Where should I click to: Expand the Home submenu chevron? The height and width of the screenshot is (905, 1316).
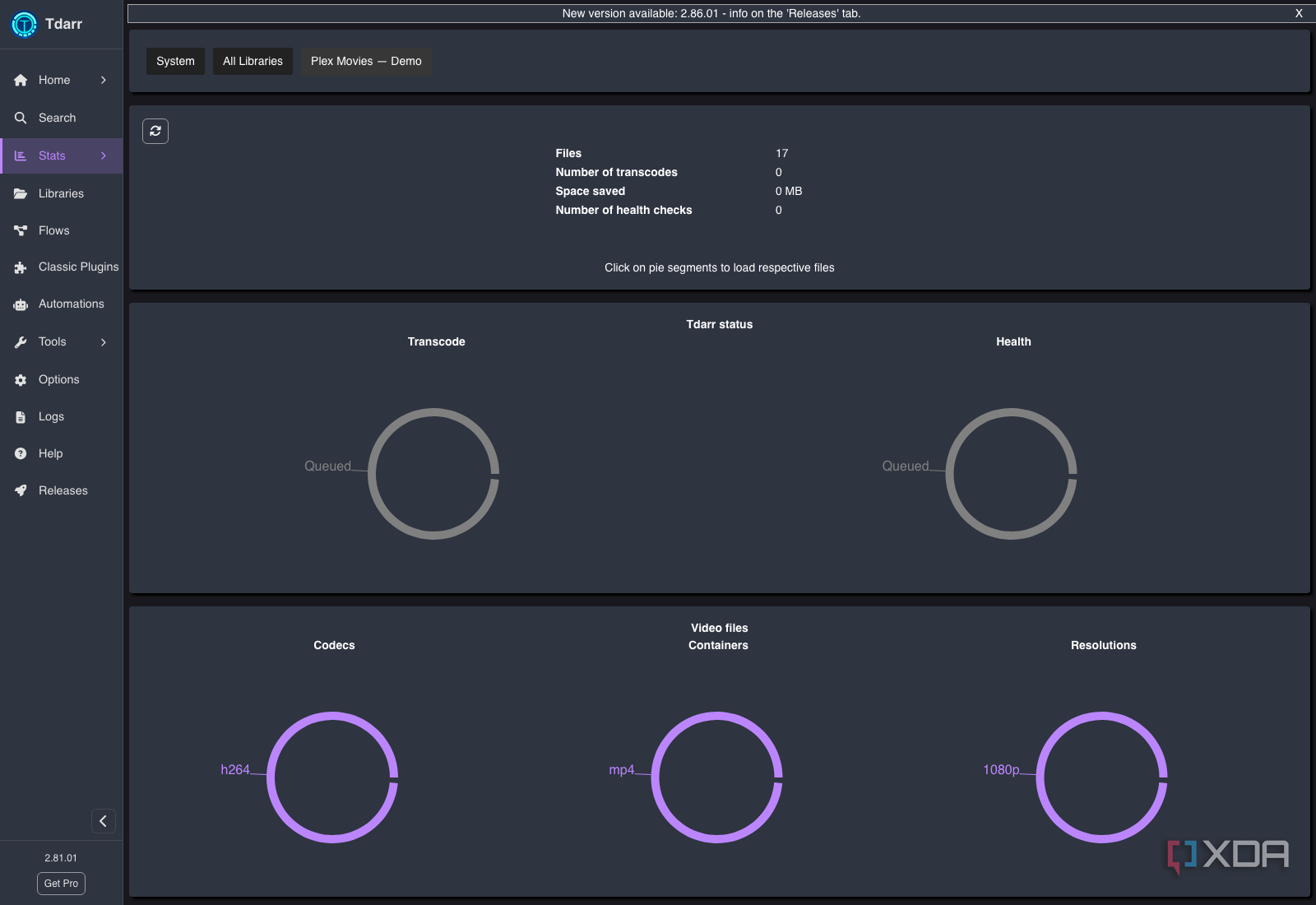(x=104, y=80)
